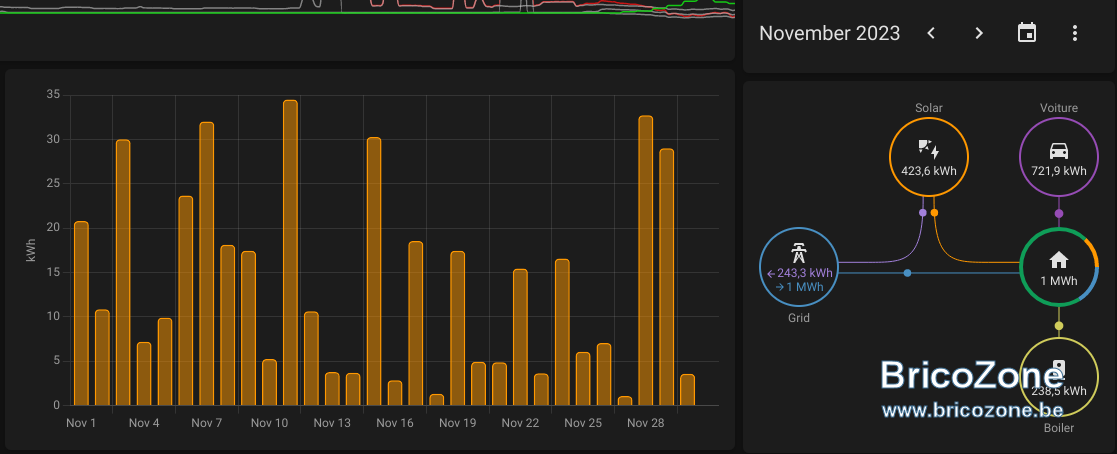Open the calendar date picker icon
Screen dimensions: 1117x454
1027,33
